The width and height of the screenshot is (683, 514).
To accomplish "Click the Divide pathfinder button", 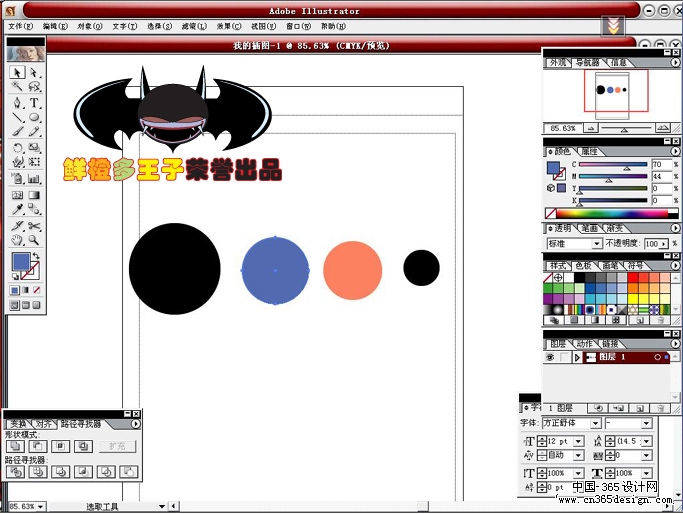I will 15,472.
